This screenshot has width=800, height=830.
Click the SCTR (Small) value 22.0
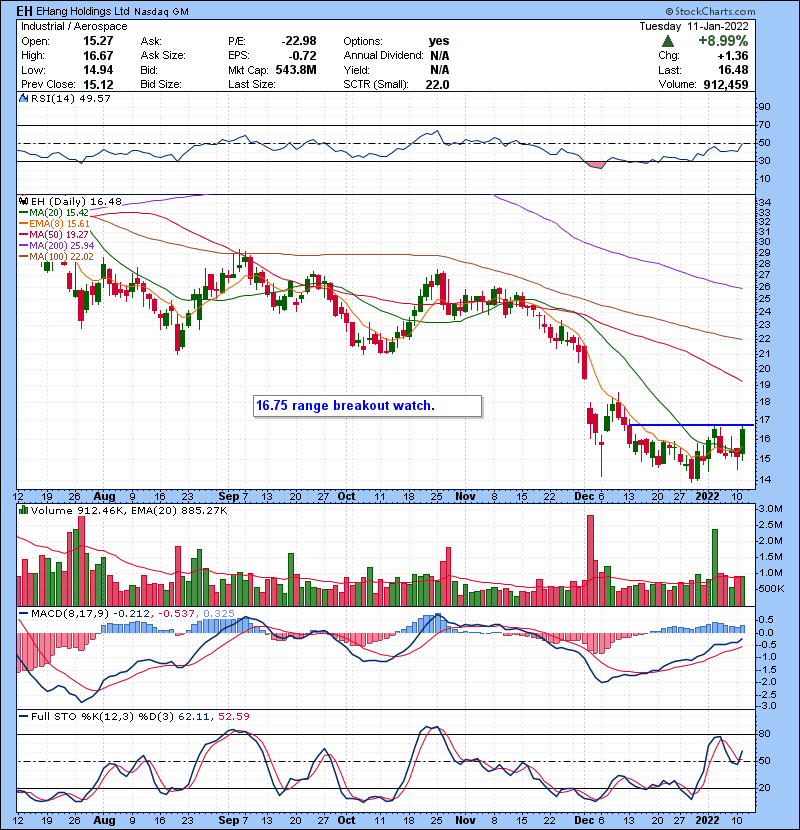click(437, 85)
